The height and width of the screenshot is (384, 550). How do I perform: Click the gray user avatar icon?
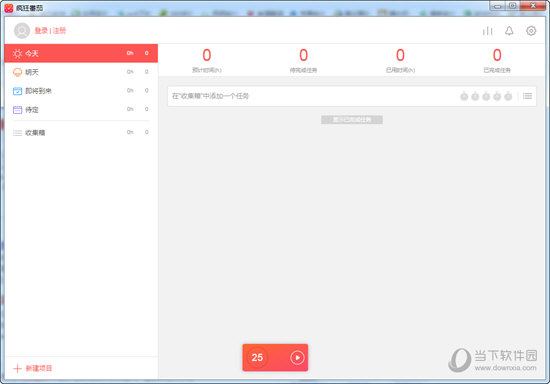(x=22, y=31)
